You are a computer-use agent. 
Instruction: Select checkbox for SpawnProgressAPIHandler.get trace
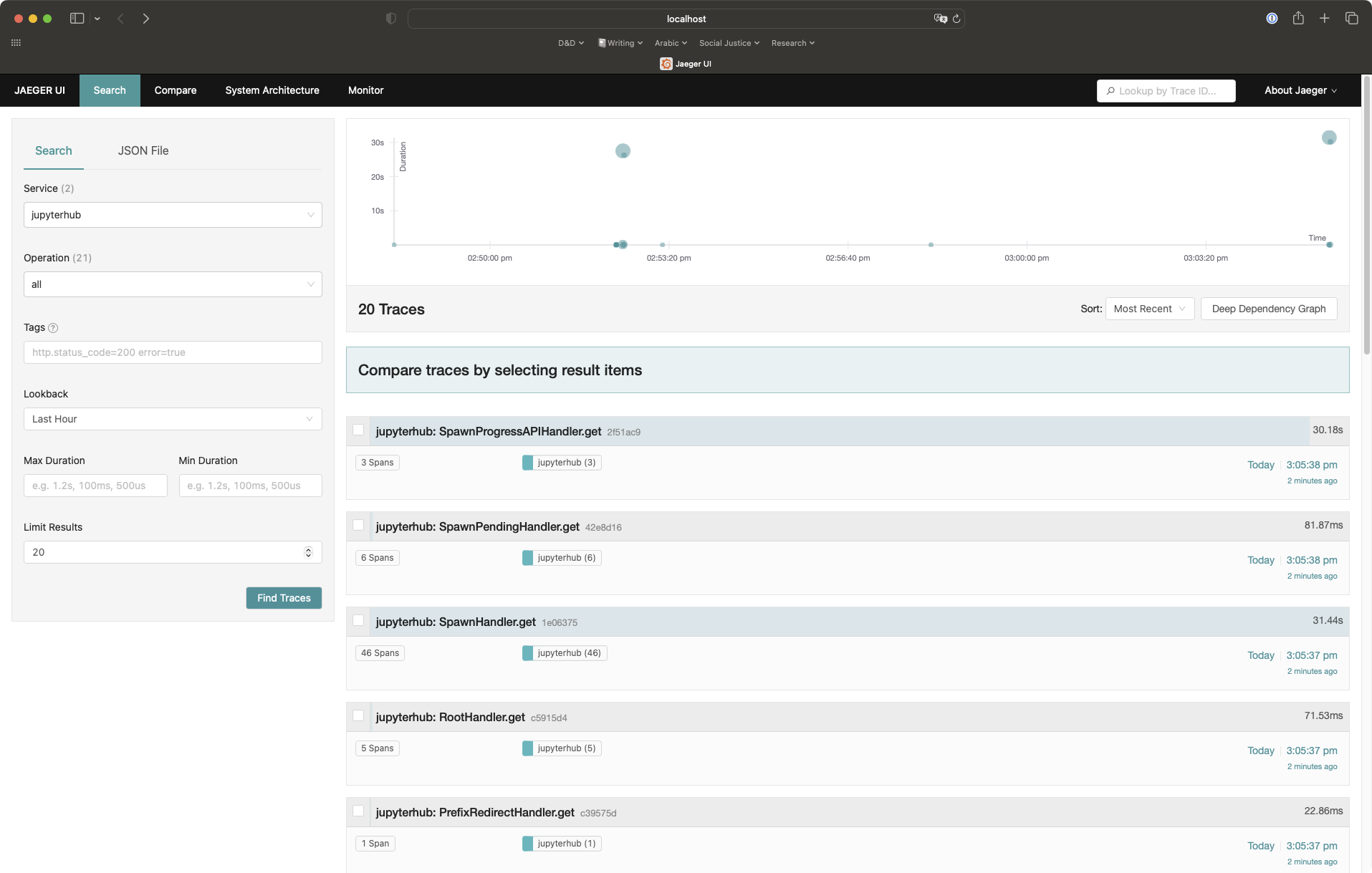[358, 430]
